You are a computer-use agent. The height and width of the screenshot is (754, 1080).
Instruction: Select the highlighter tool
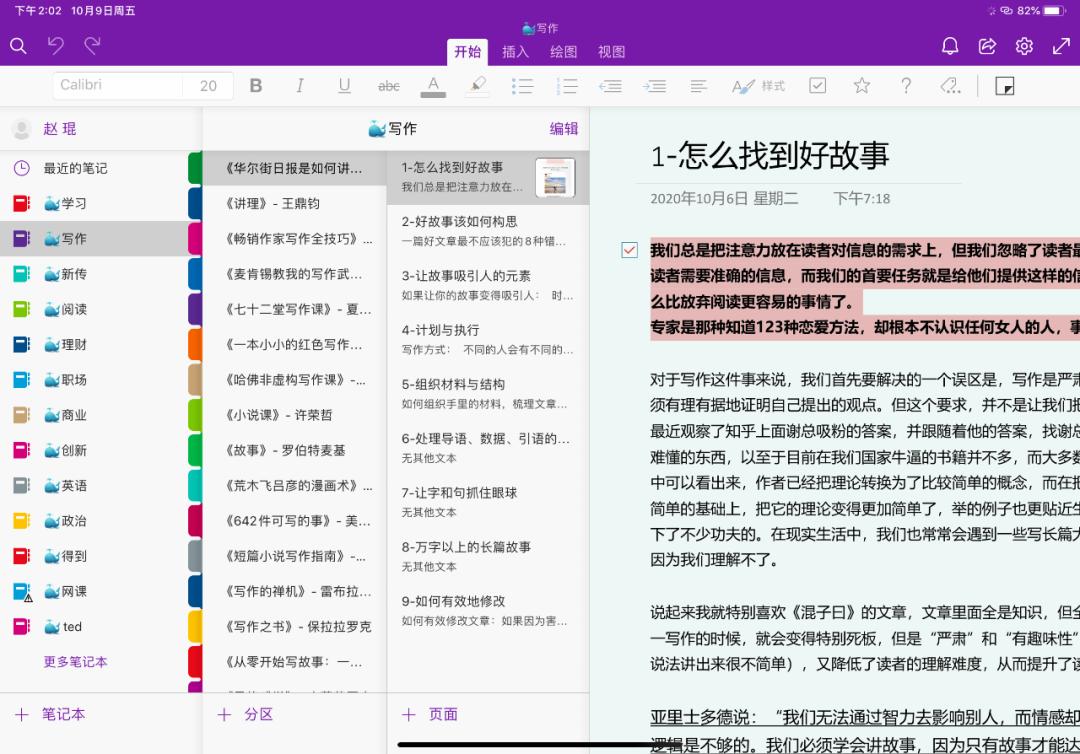(477, 86)
